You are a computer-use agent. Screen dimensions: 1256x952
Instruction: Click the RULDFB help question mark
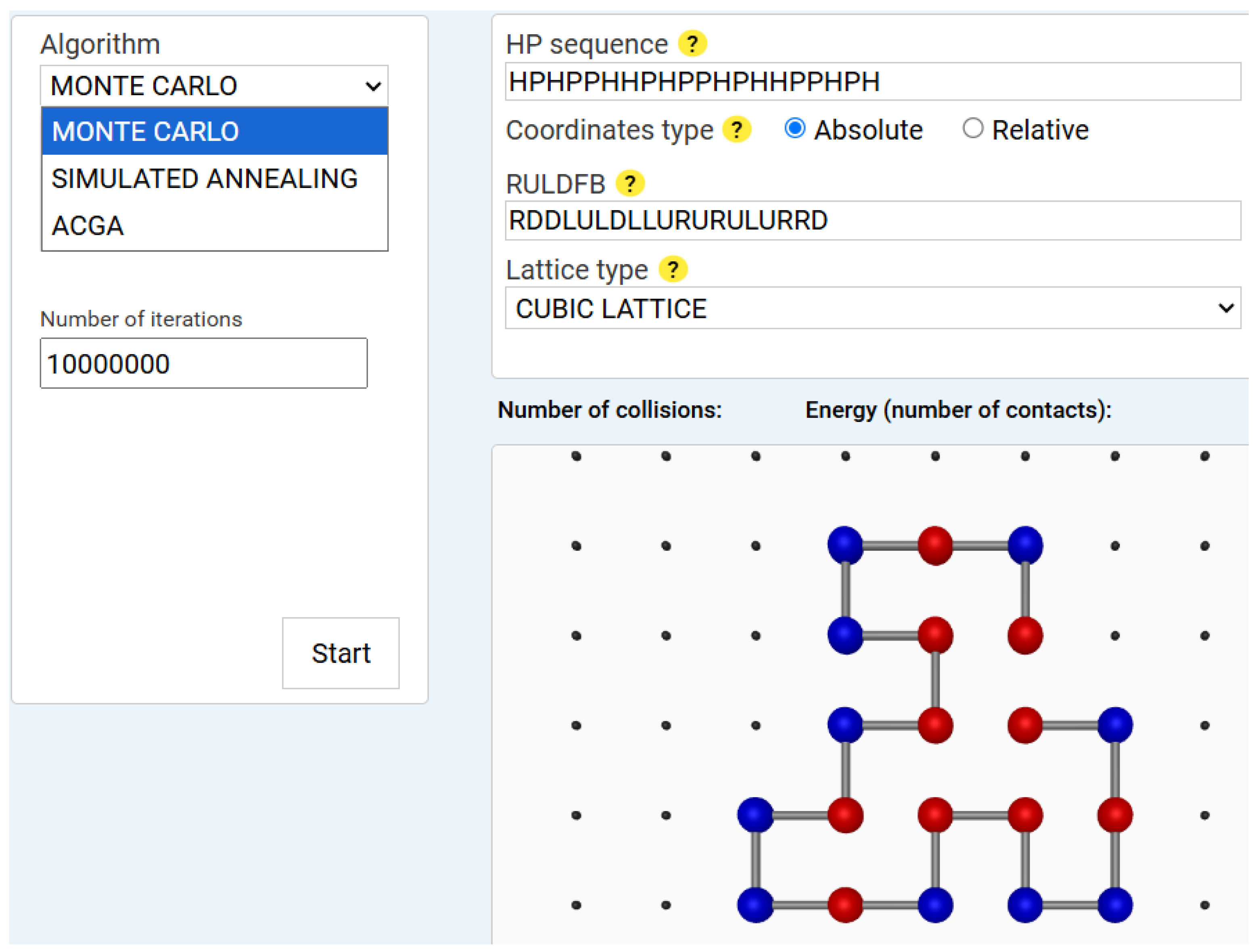[x=630, y=184]
